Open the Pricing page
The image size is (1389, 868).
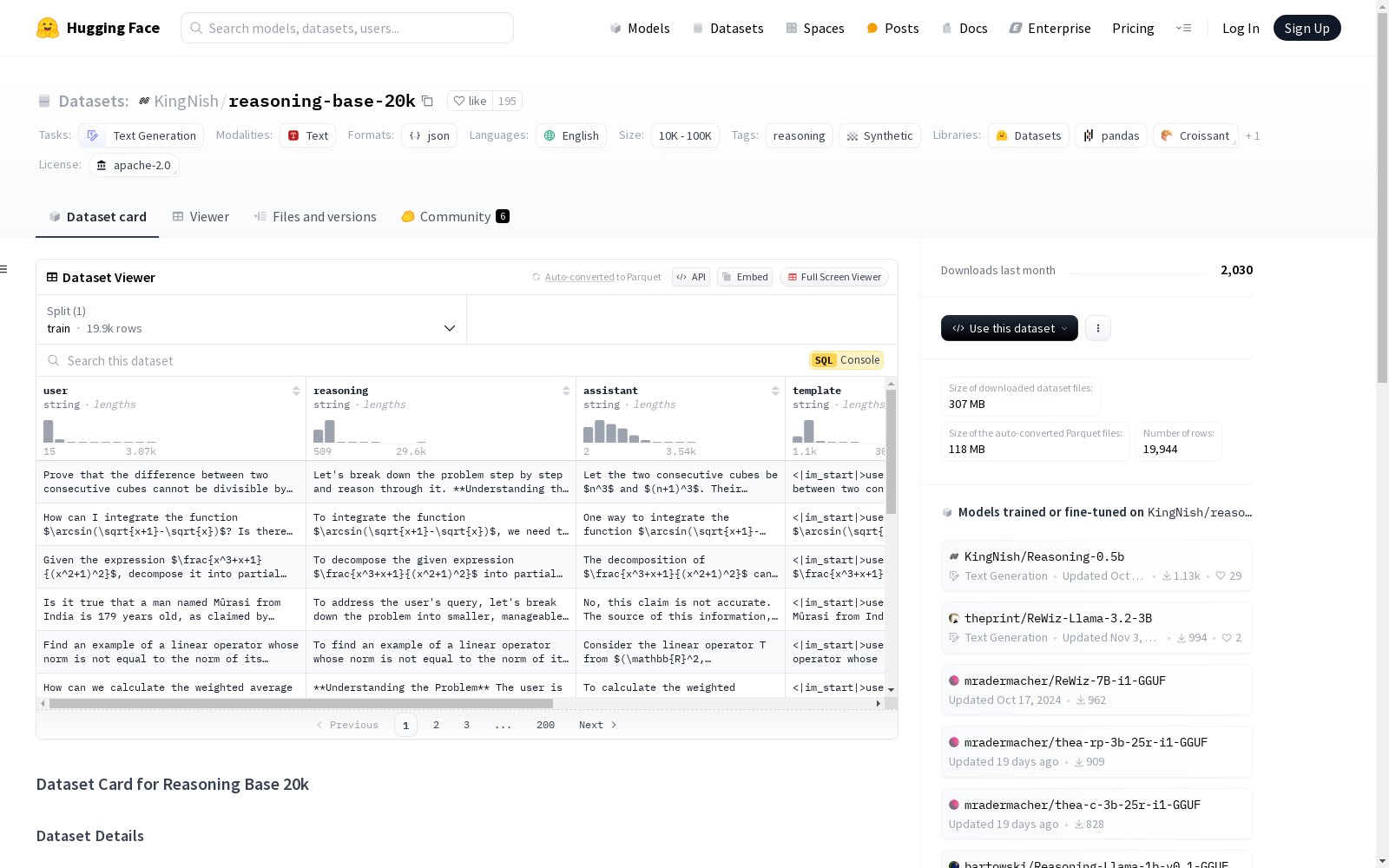coord(1133,28)
